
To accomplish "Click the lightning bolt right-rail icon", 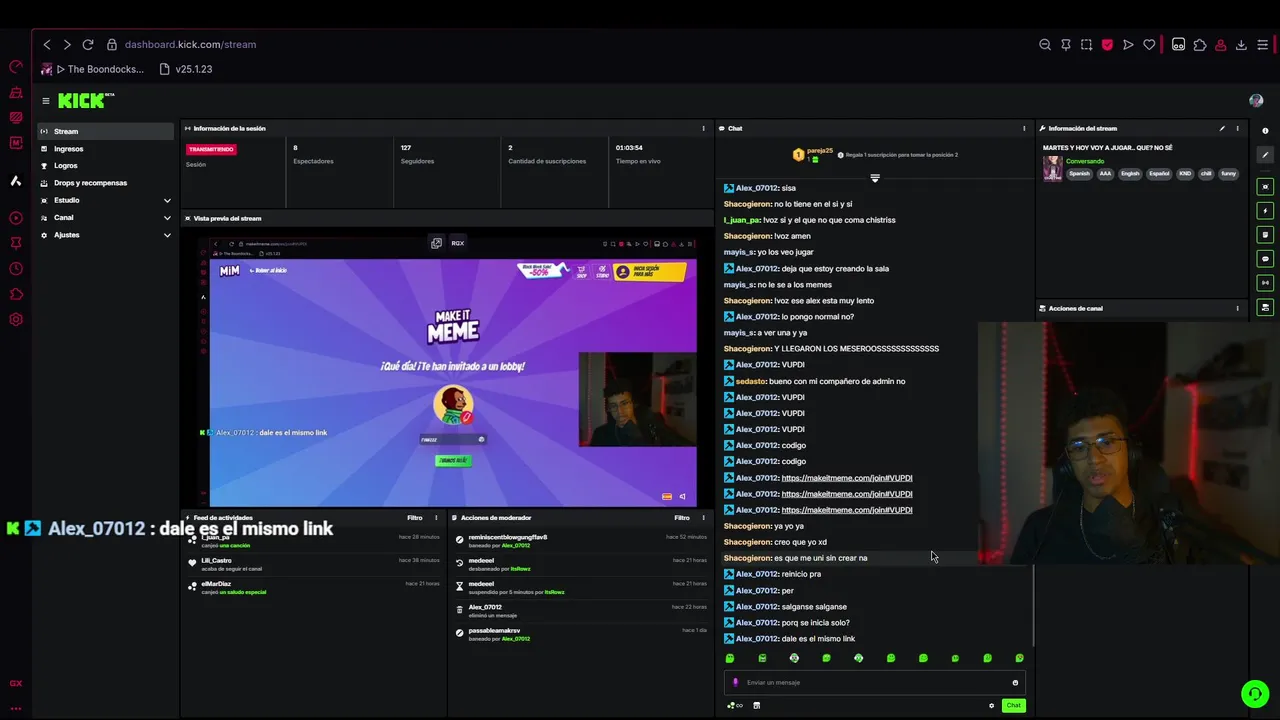I will coord(1265,211).
